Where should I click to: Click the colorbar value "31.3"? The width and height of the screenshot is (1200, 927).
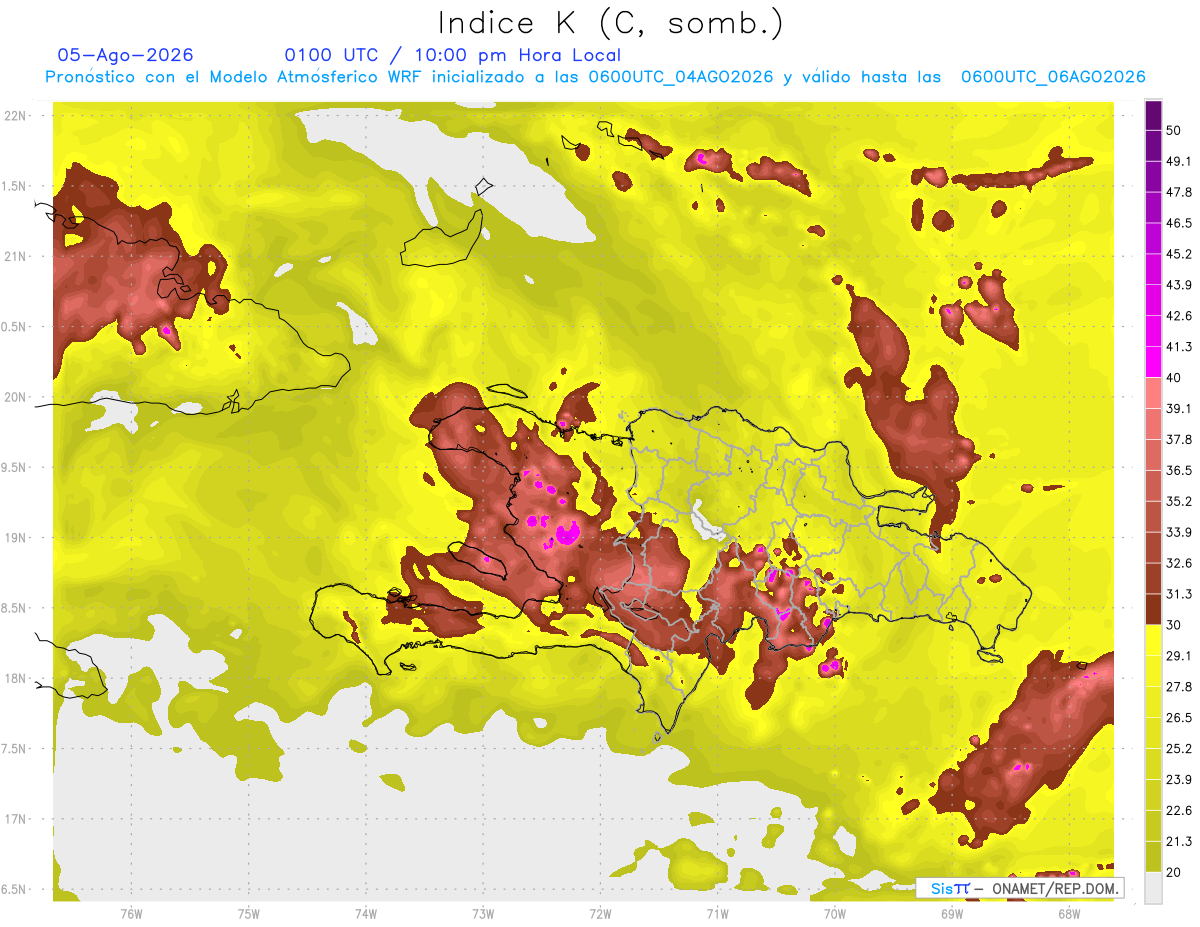click(1180, 594)
